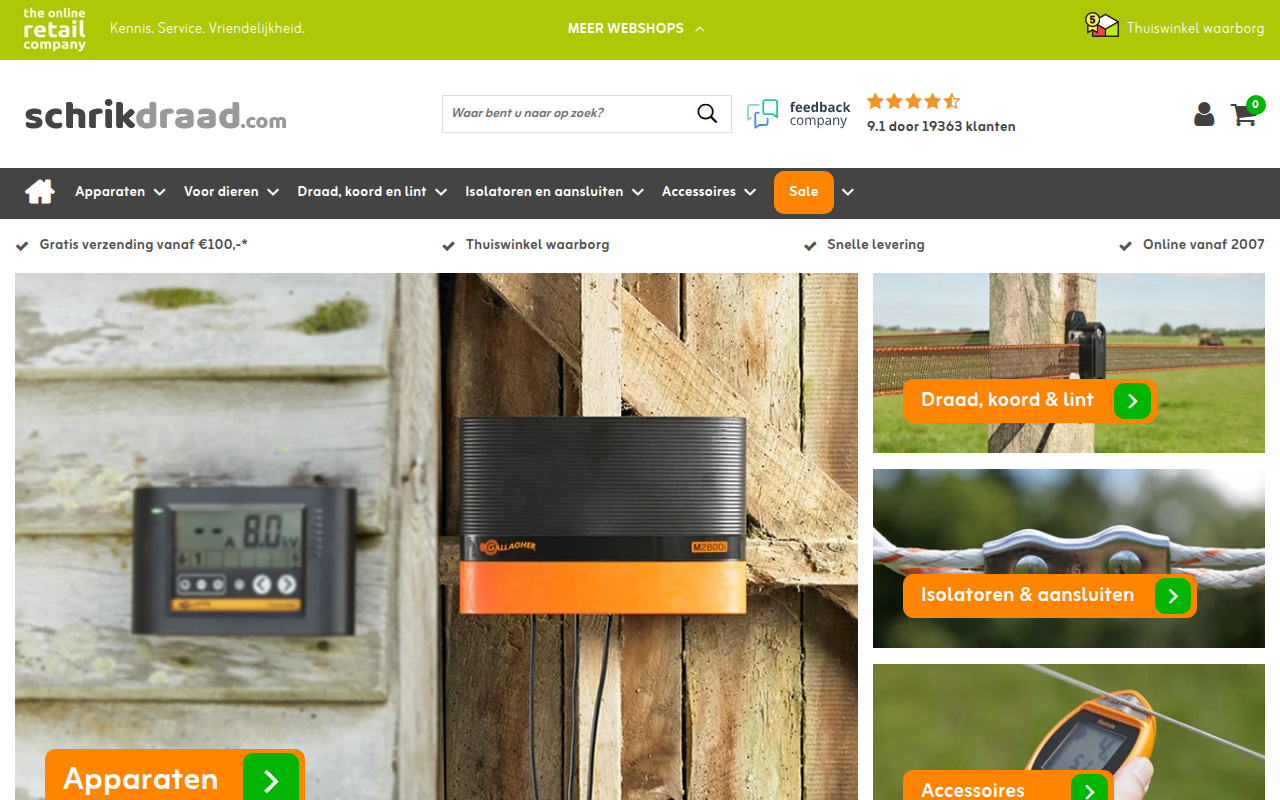1280x800 pixels.
Task: Click green arrow on Isolatoren & aansluiten
Action: [1173, 596]
